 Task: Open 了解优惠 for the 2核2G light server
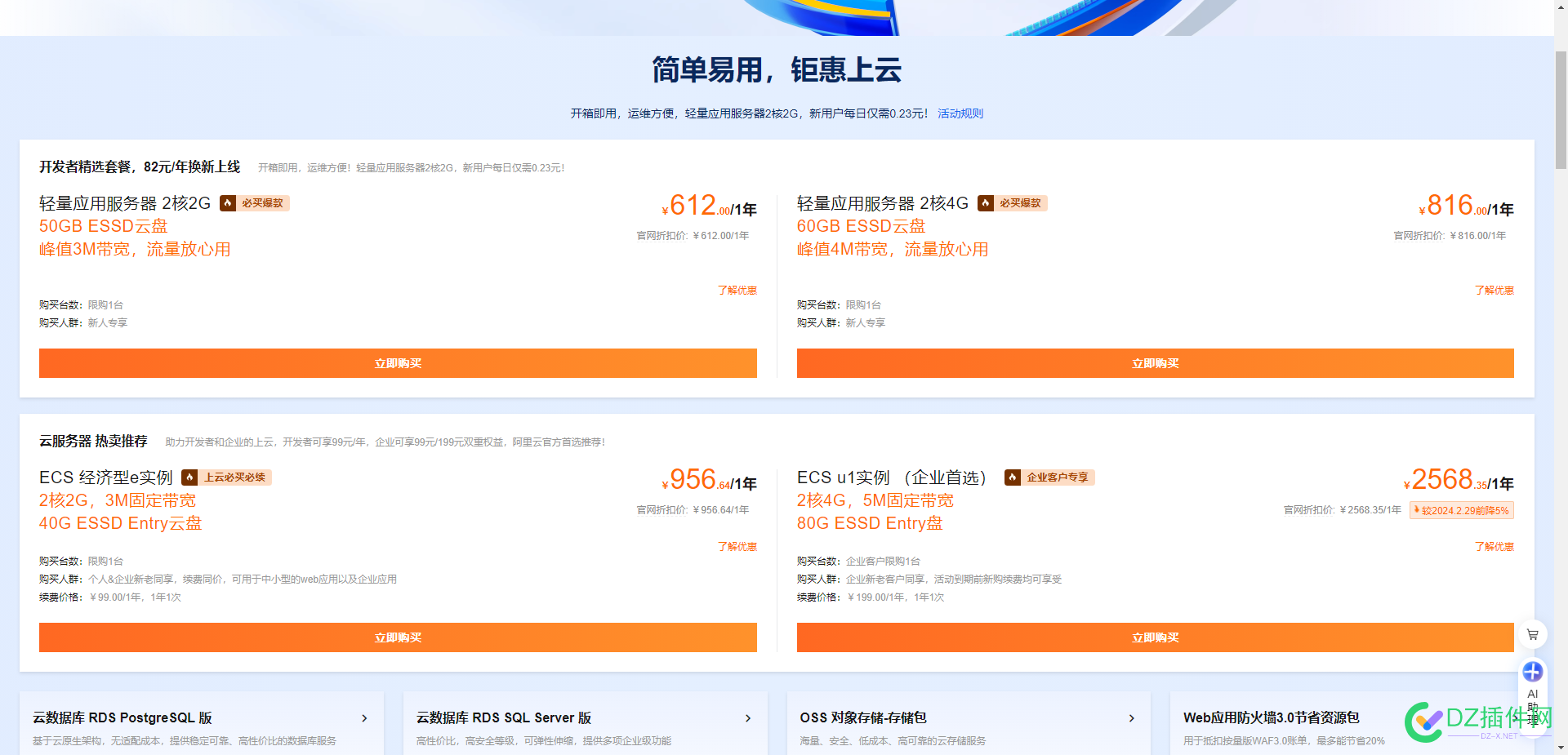[737, 291]
